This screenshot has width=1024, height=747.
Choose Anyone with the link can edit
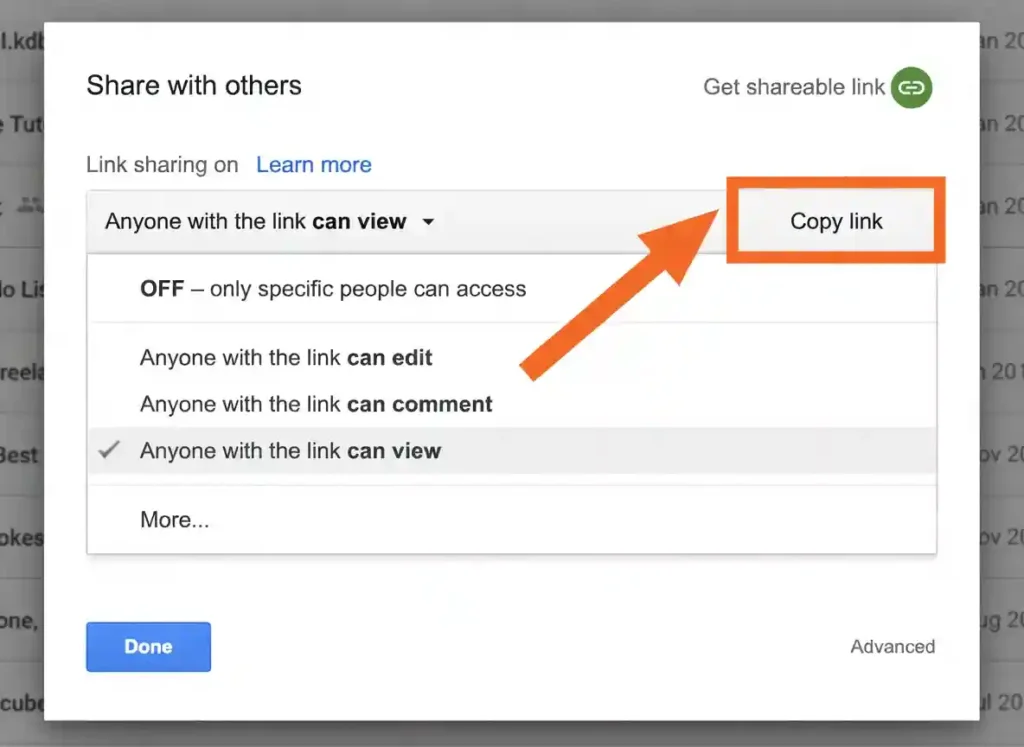click(512, 358)
